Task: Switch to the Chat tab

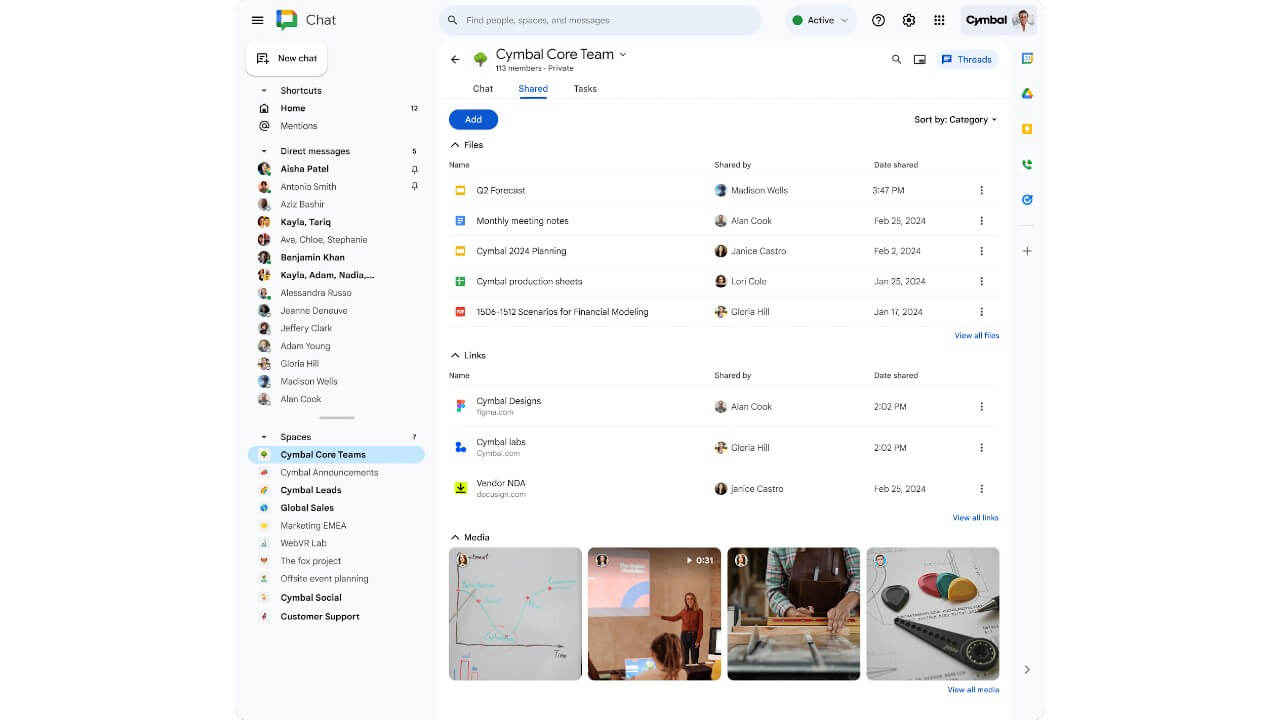Action: pyautogui.click(x=482, y=88)
